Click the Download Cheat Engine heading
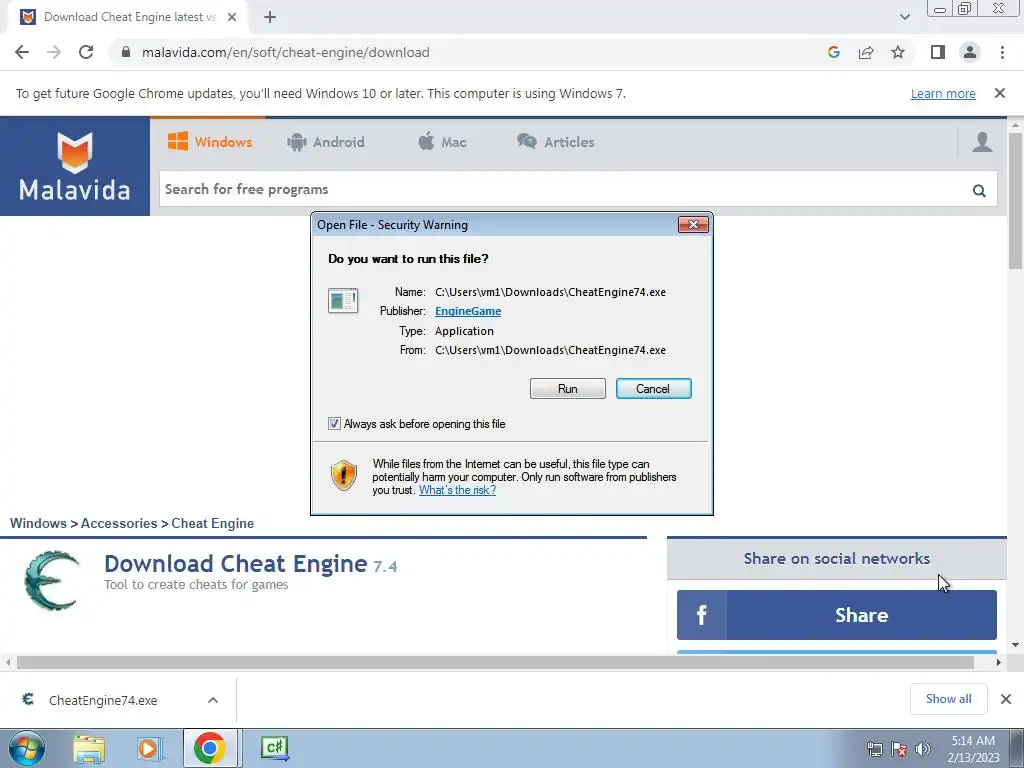The width and height of the screenshot is (1024, 768). [236, 564]
